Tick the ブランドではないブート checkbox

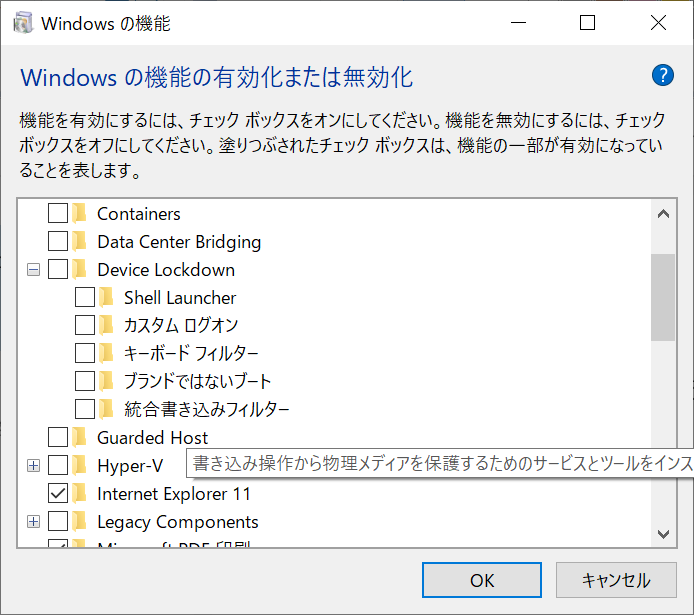coord(85,381)
